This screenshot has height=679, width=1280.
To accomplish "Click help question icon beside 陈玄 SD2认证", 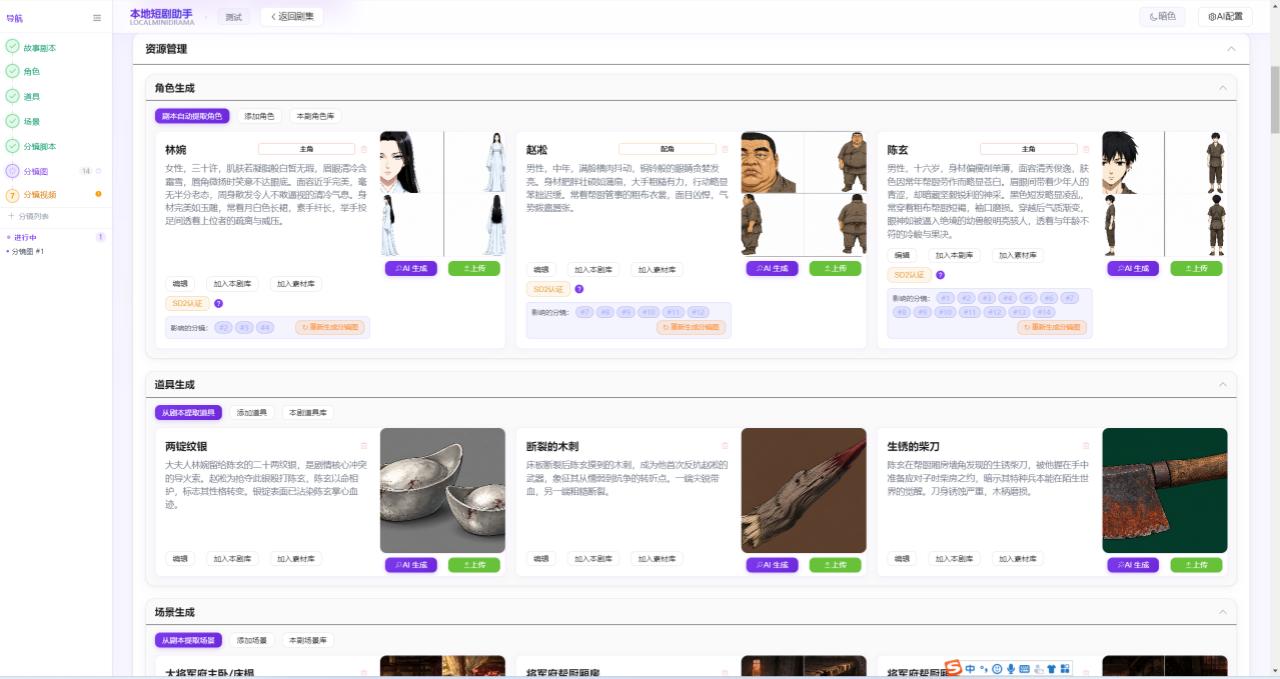I will coord(940,274).
